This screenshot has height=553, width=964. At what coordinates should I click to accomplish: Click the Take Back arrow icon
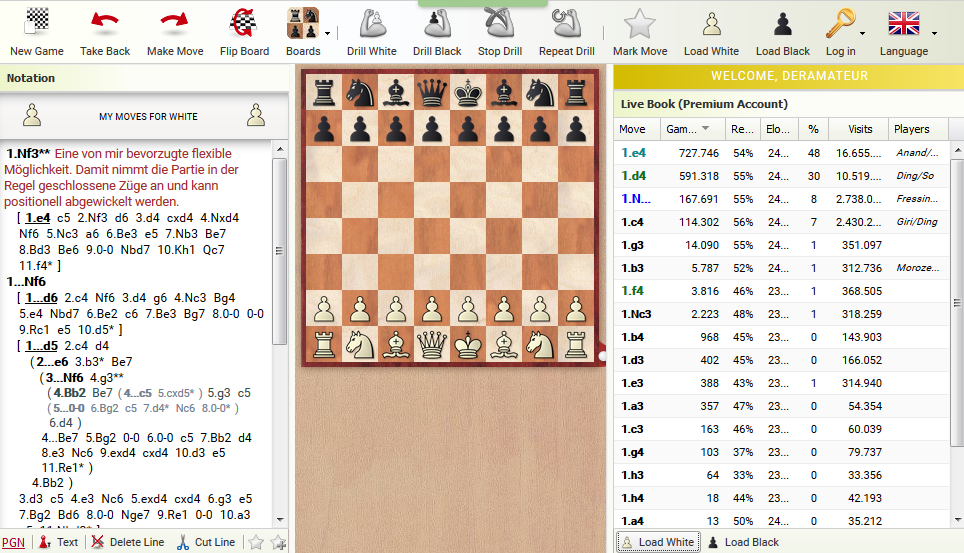(x=105, y=23)
